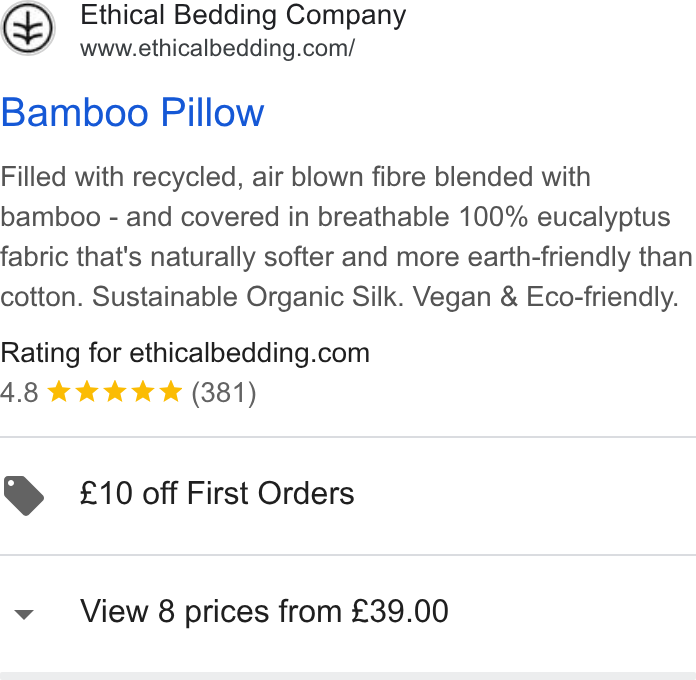Expand prices using the small down arrow

pyautogui.click(x=24, y=614)
